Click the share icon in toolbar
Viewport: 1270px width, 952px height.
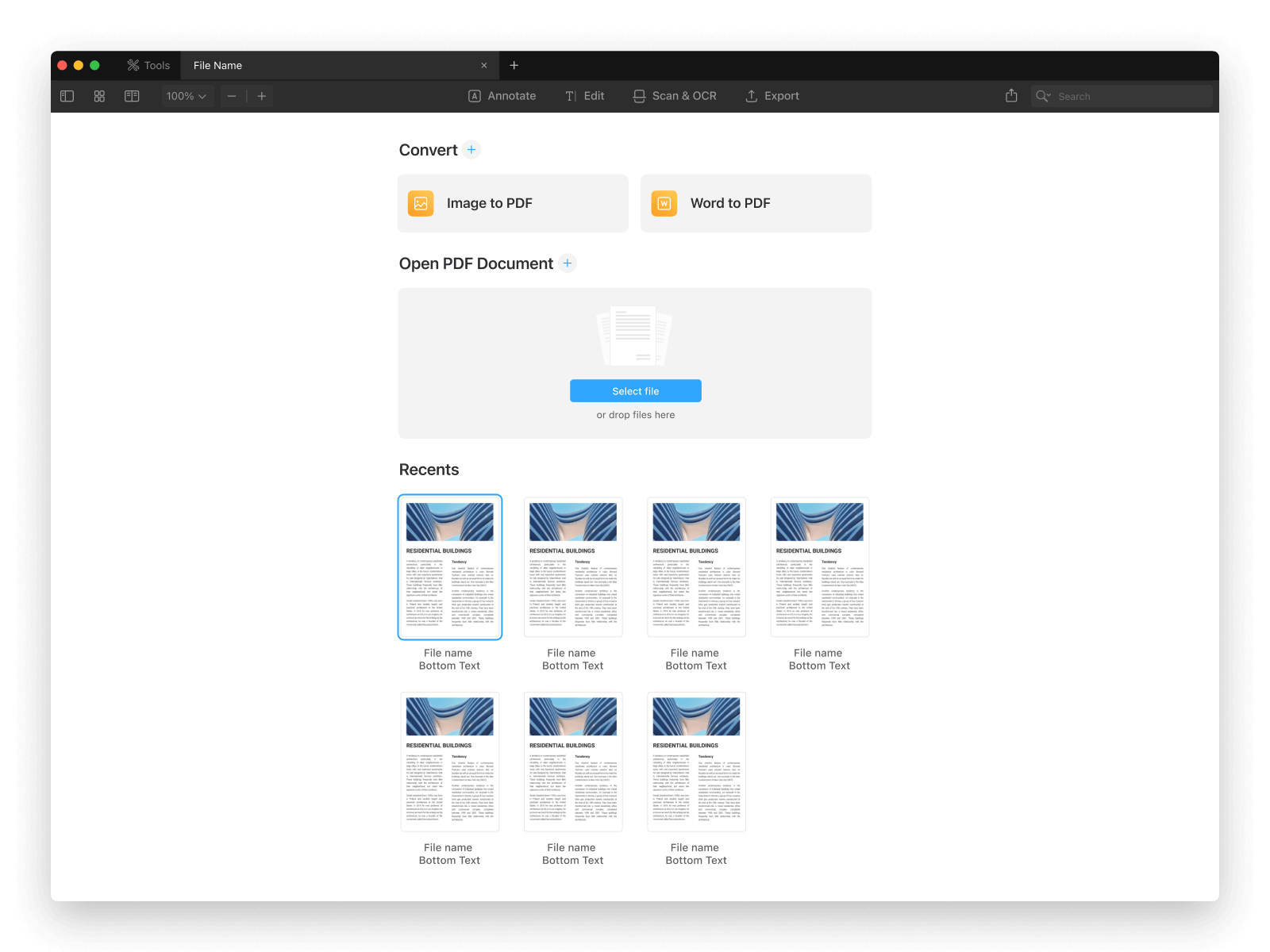(1011, 96)
